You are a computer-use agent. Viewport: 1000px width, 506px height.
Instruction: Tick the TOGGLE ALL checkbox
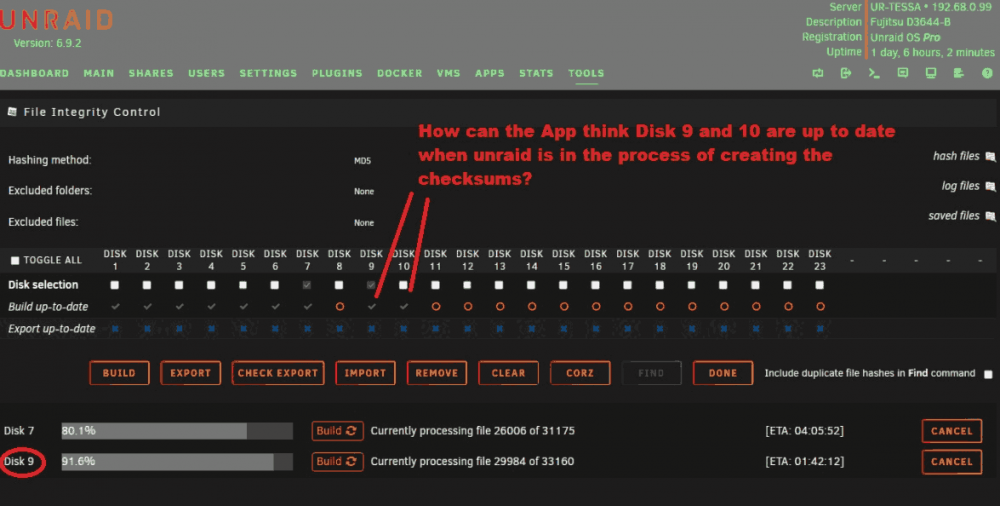pos(15,260)
